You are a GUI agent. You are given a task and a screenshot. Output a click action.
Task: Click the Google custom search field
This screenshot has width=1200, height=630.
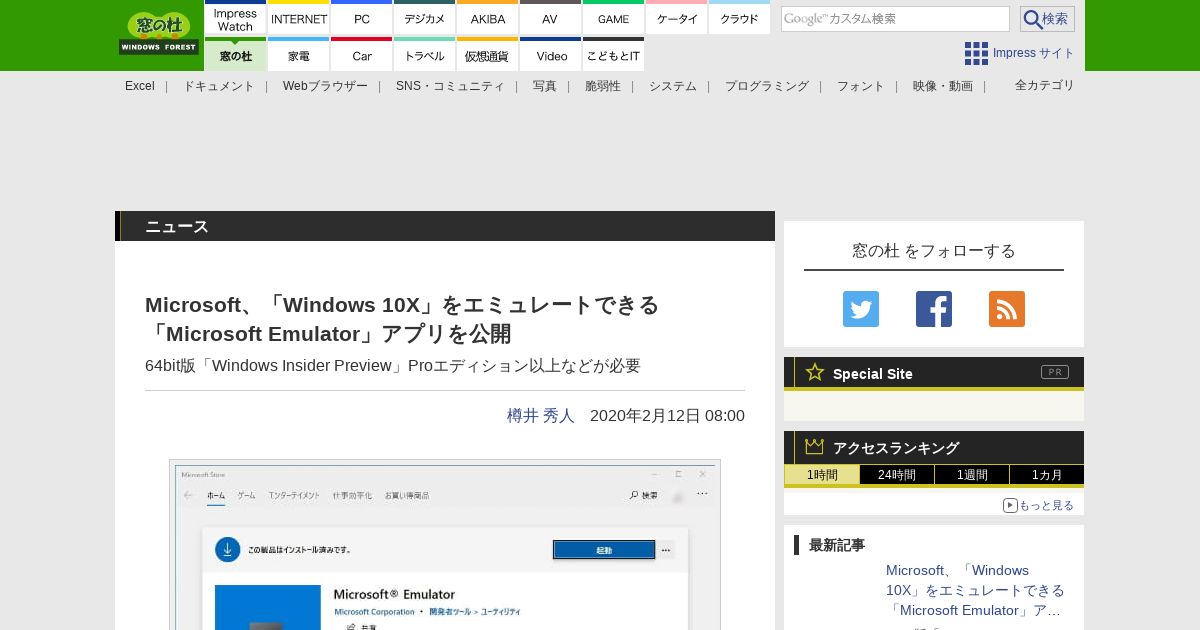[x=895, y=19]
